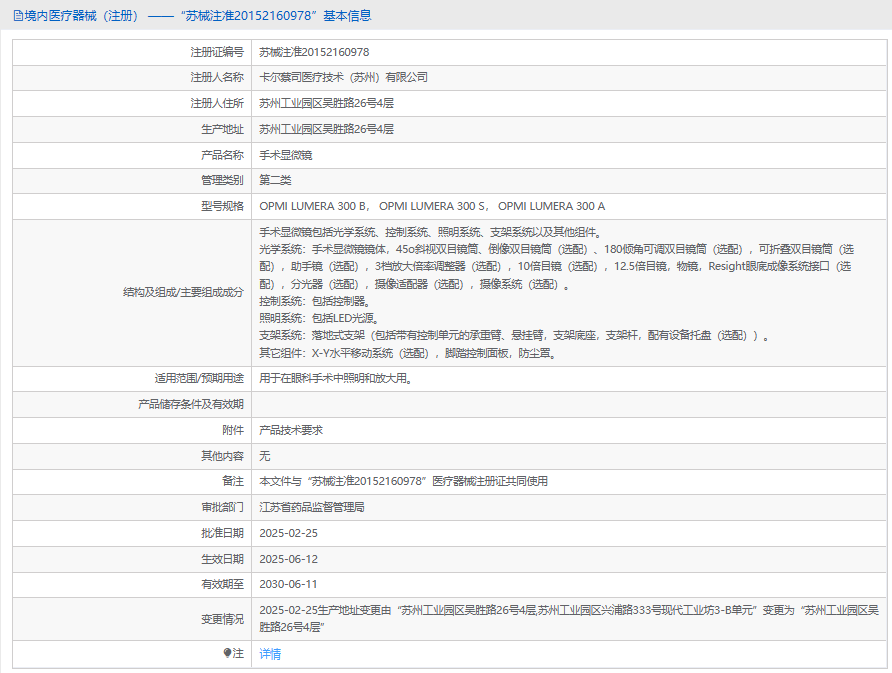Viewport: 892px width, 673px height.
Task: Click the 变更情况 description text
Action: tap(569, 618)
